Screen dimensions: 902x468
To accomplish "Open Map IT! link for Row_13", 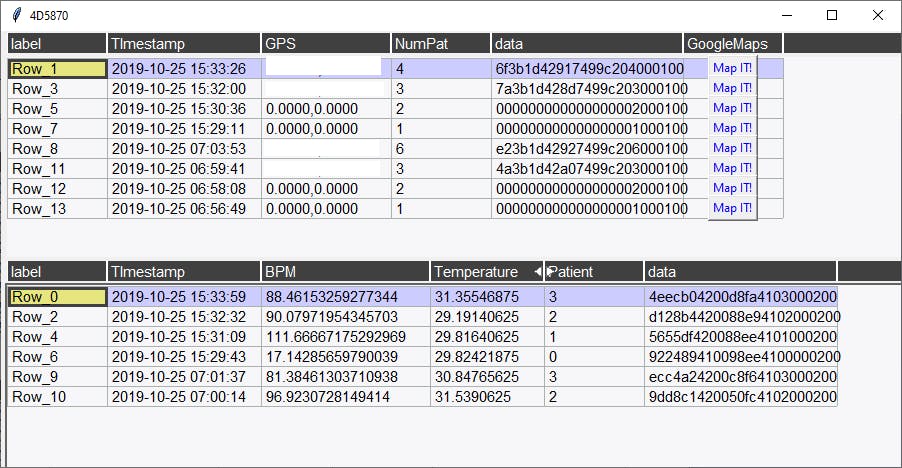I will click(732, 208).
